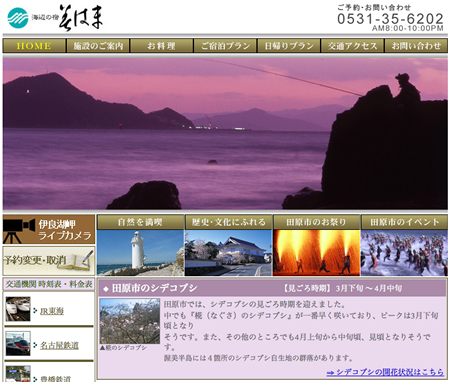Open the lighthouse photo under 自然を満喫
Viewport: 450px width, 382px height.
pyautogui.click(x=140, y=252)
